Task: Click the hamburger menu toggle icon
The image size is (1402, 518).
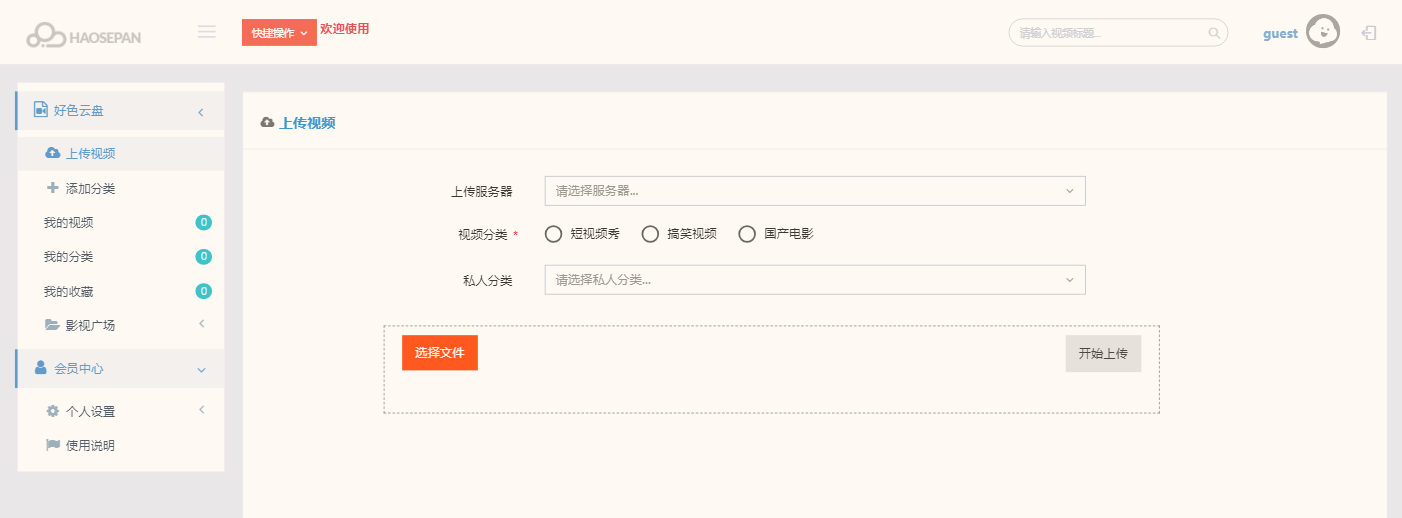Action: coord(207,32)
